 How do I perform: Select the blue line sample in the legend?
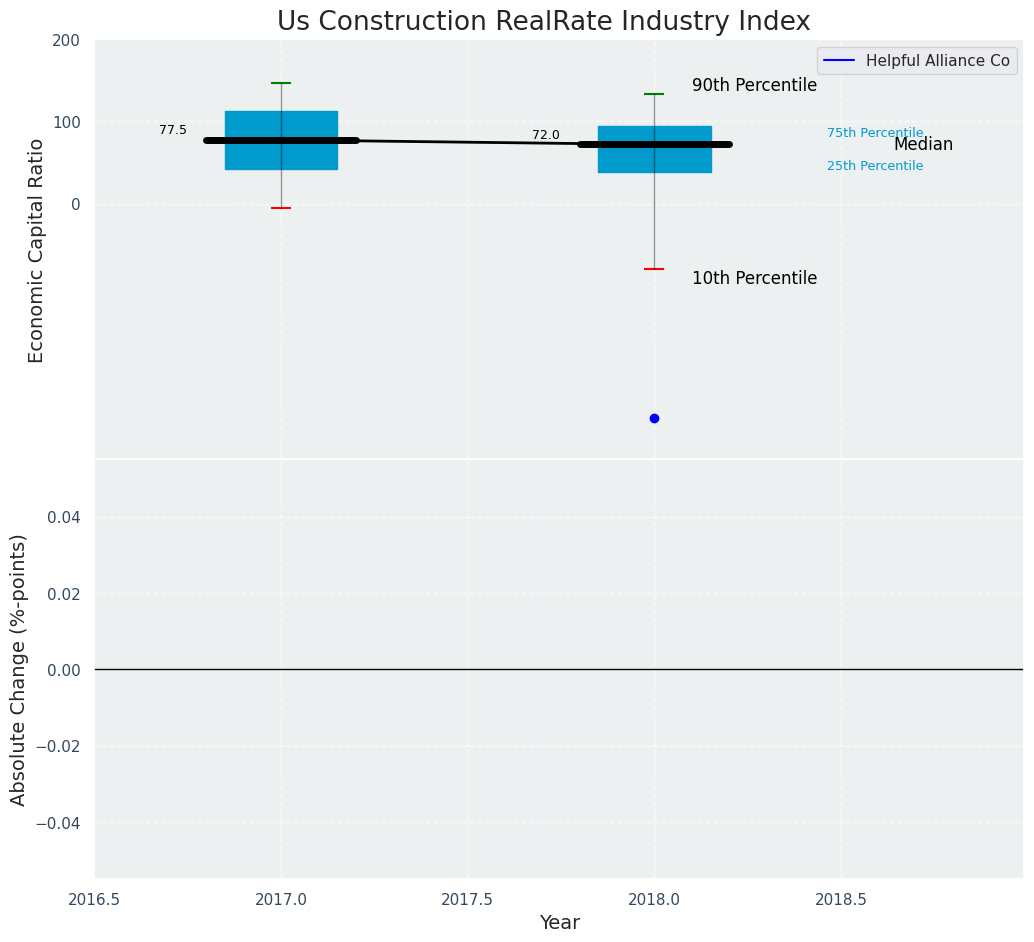point(840,61)
